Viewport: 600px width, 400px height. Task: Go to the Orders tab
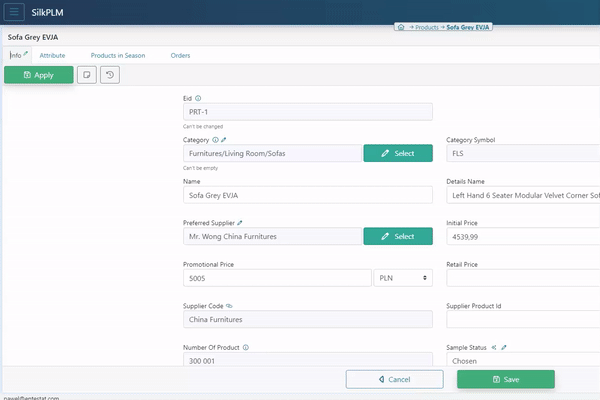(x=180, y=55)
